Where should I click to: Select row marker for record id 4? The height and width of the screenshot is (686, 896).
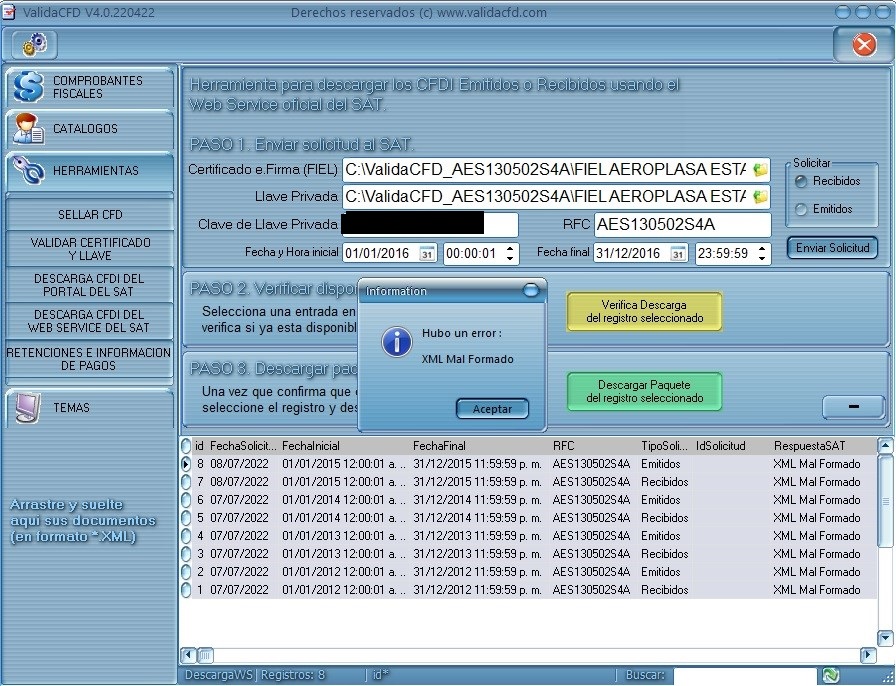(x=186, y=536)
